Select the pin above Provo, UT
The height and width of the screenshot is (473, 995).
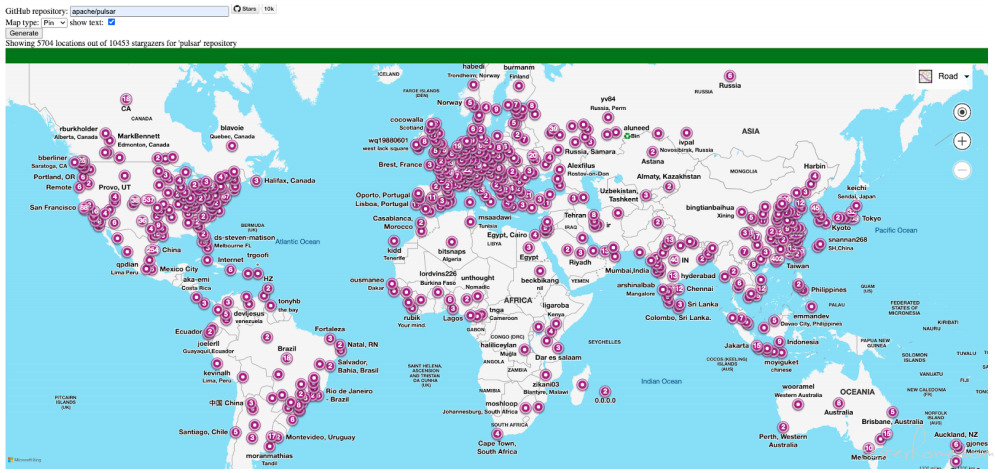point(125,176)
